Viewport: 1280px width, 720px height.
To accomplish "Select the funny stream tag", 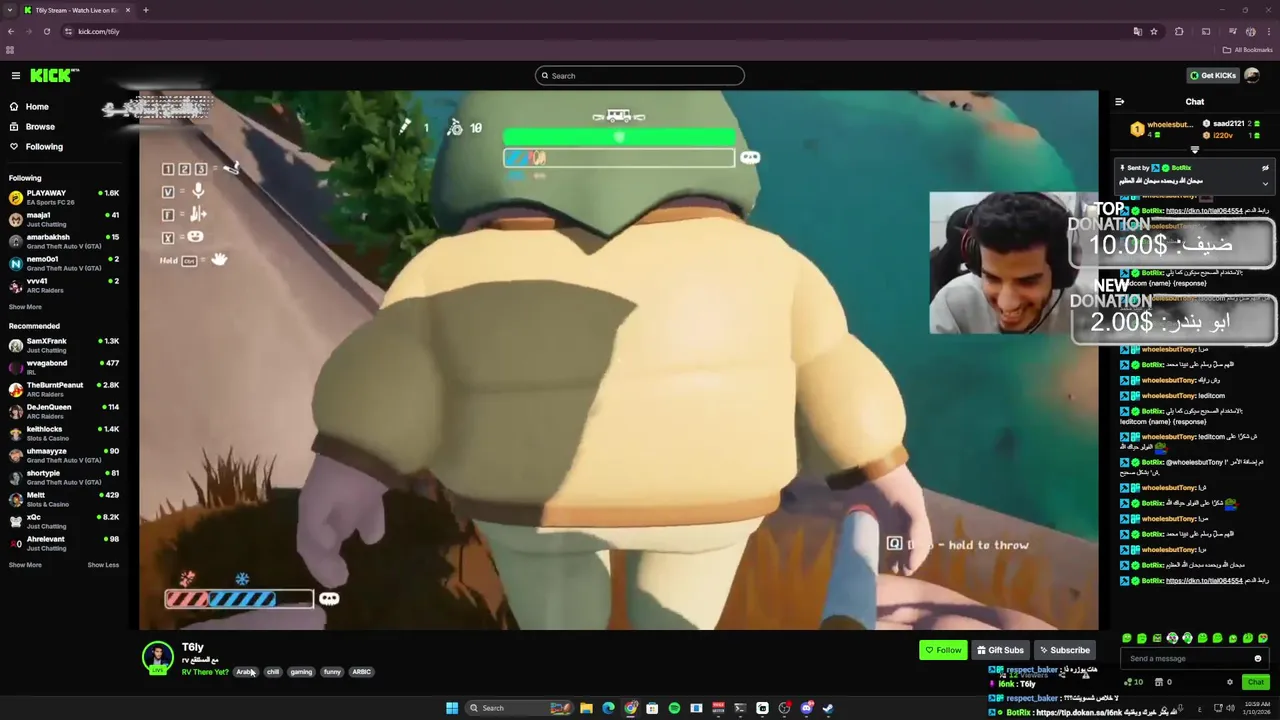I will click(332, 672).
